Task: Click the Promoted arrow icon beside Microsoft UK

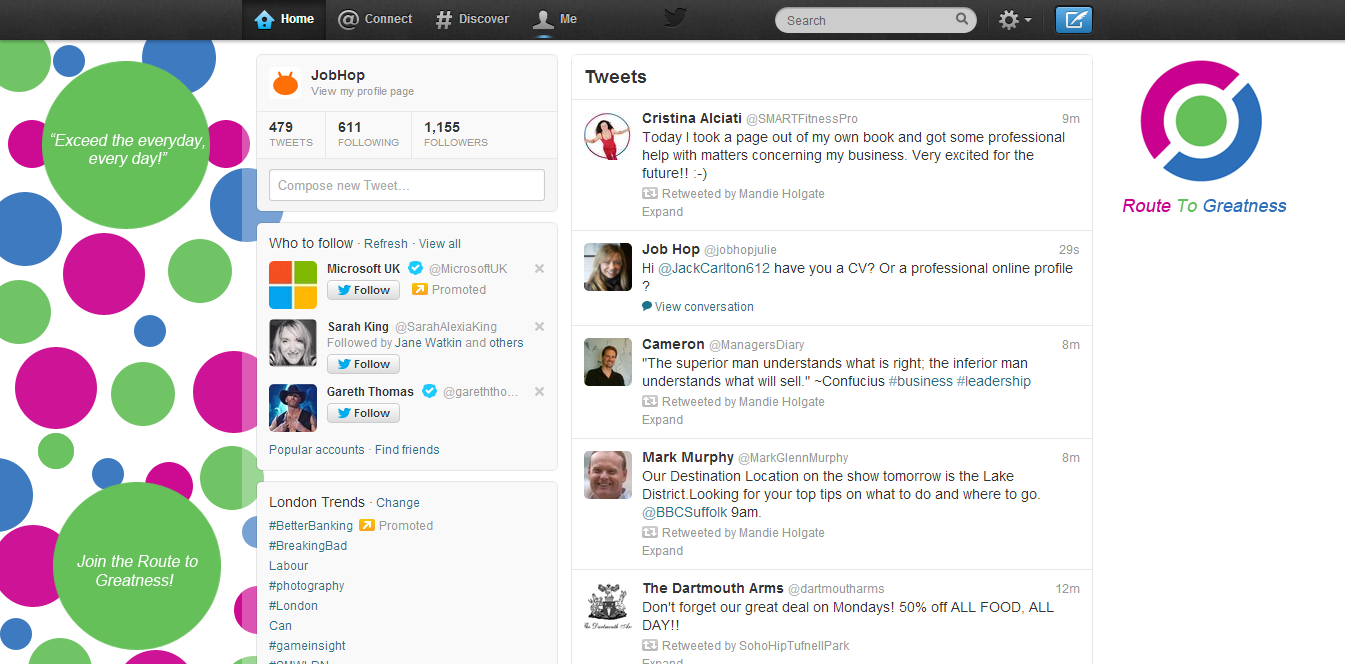Action: click(x=420, y=290)
